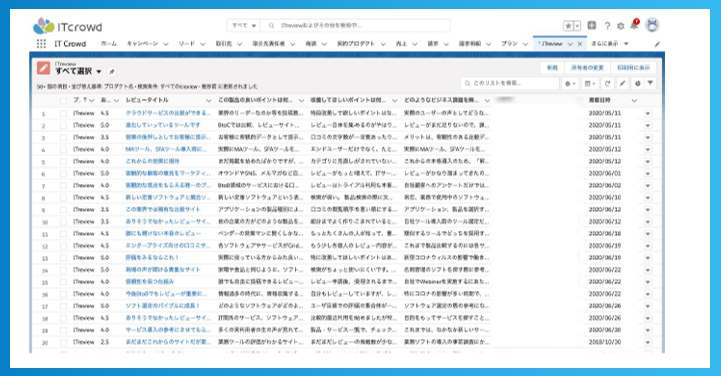721x376 pixels.
Task: Click the pencil to edit the navigation bar
Action: [657, 44]
